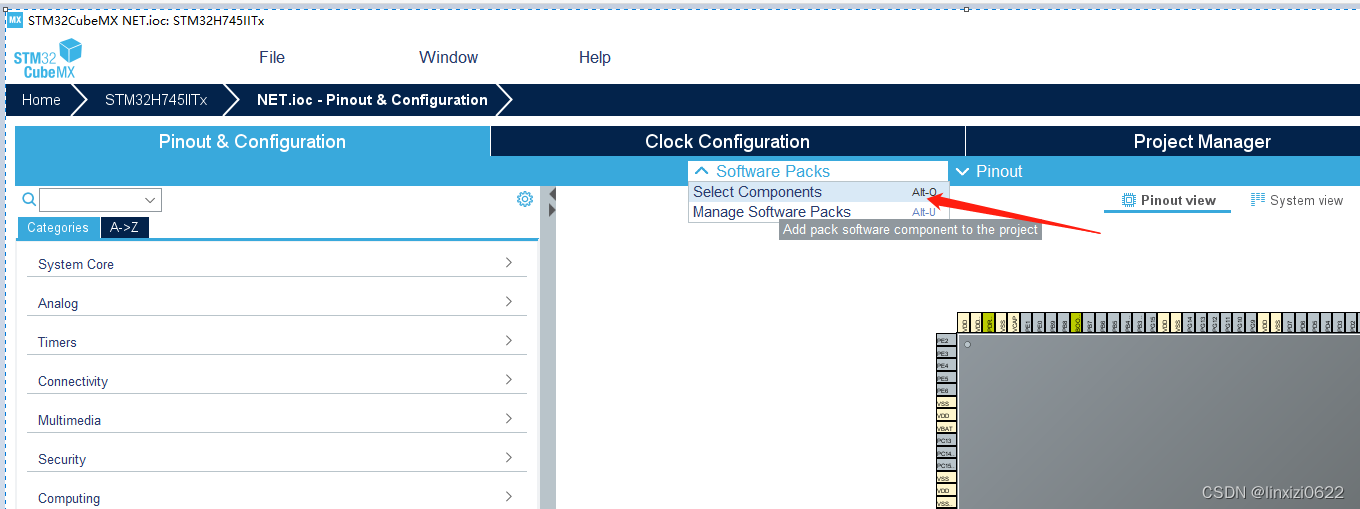Open the Window menu
Image resolution: width=1360 pixels, height=509 pixels.
tap(448, 58)
